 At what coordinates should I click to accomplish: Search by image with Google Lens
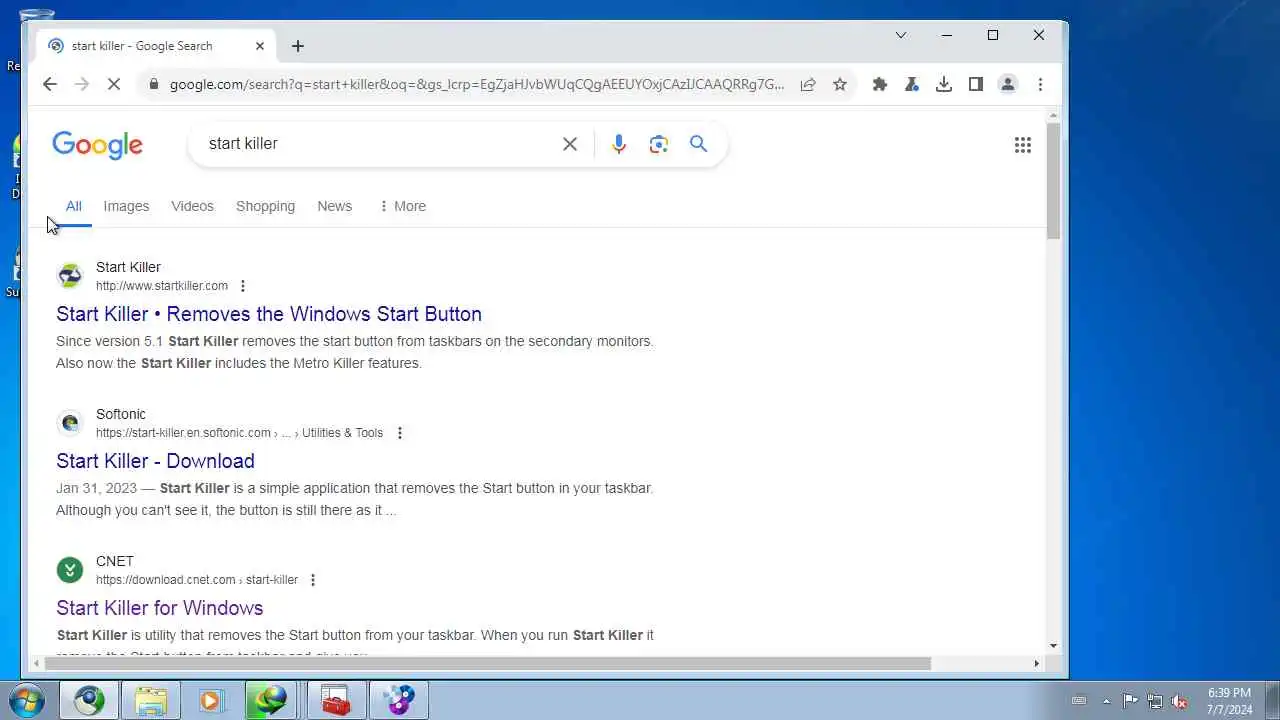point(659,144)
